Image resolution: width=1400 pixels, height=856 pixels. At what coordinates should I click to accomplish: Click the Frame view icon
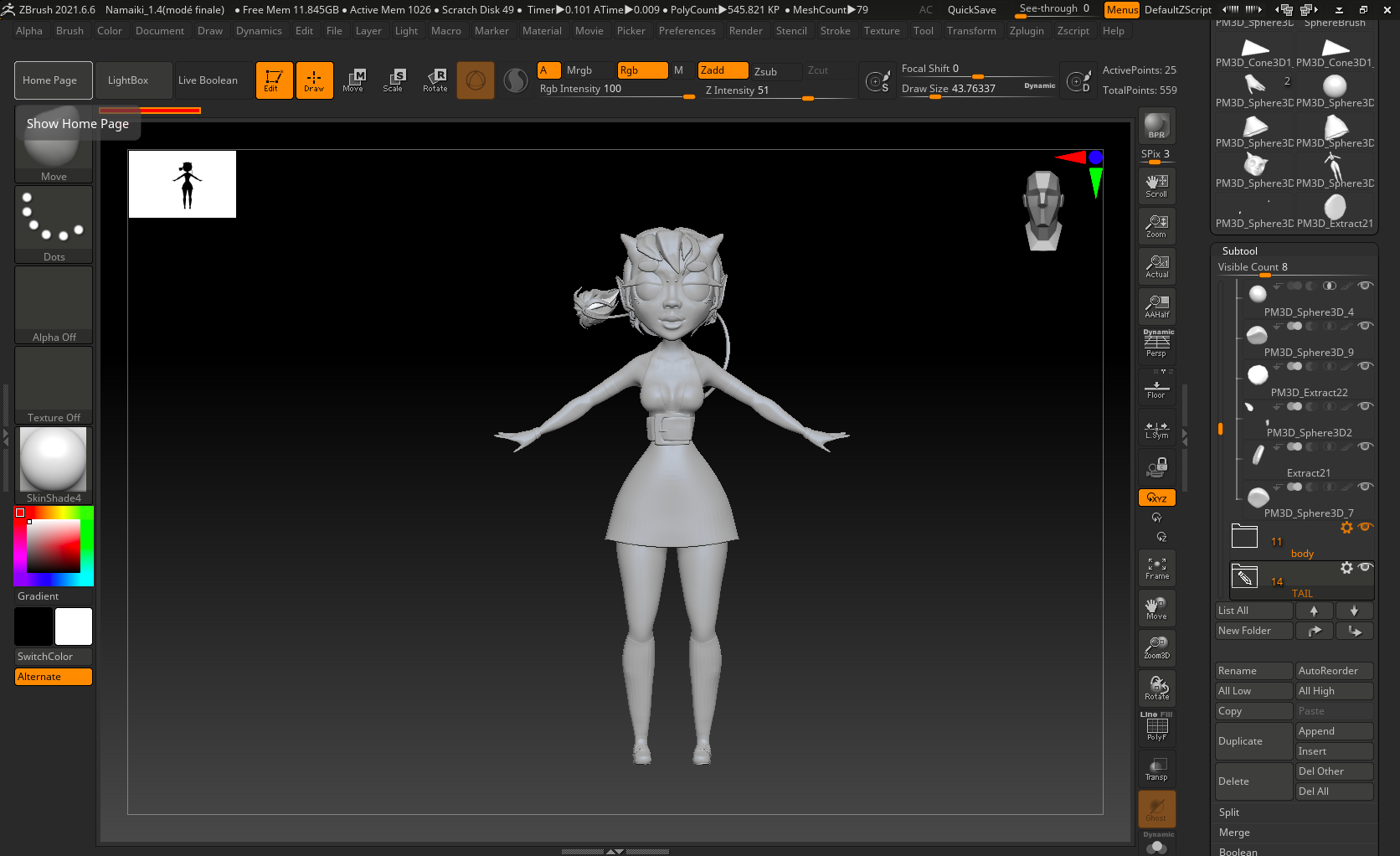coord(1156,569)
